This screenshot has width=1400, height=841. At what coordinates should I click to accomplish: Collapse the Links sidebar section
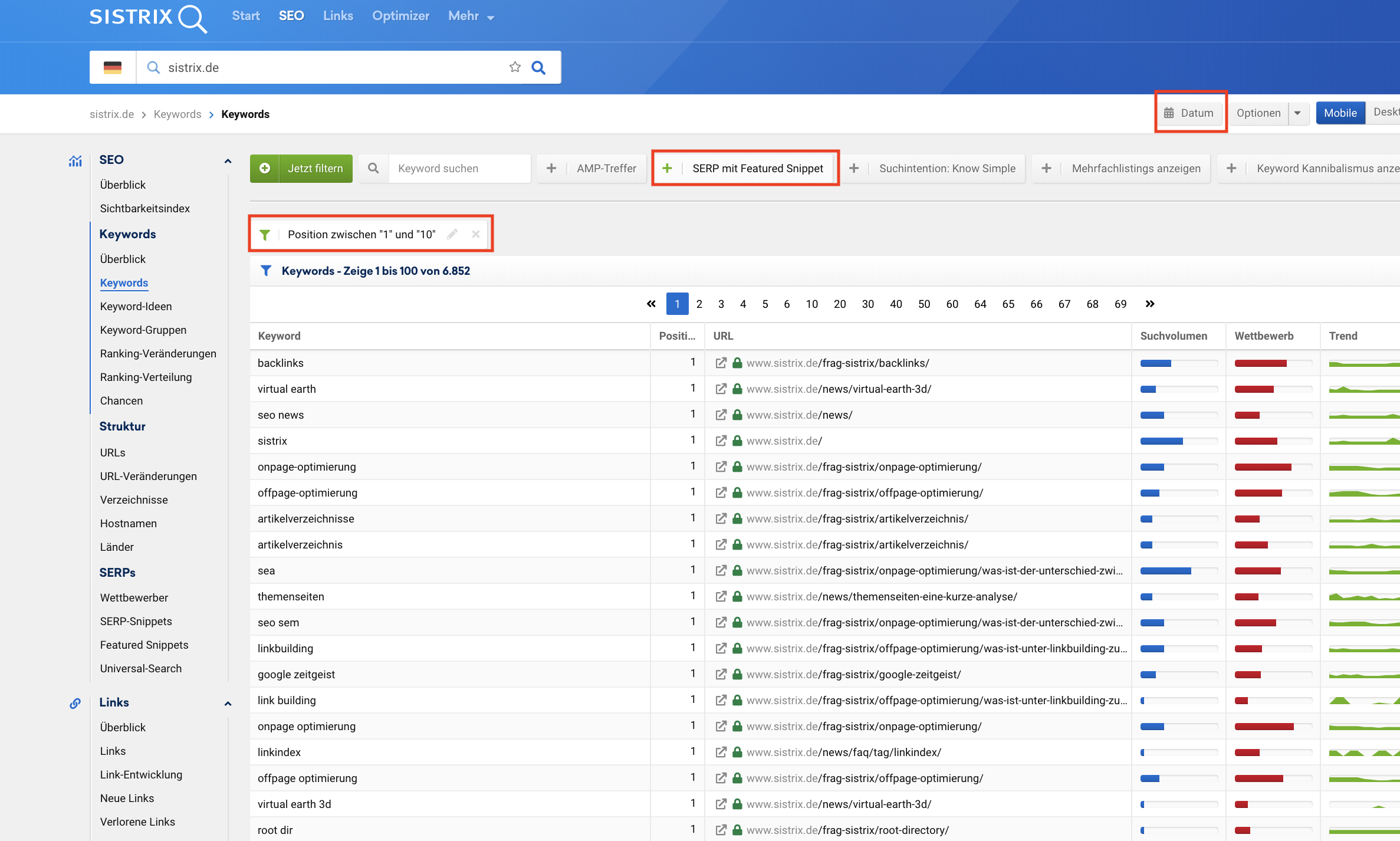(x=228, y=703)
